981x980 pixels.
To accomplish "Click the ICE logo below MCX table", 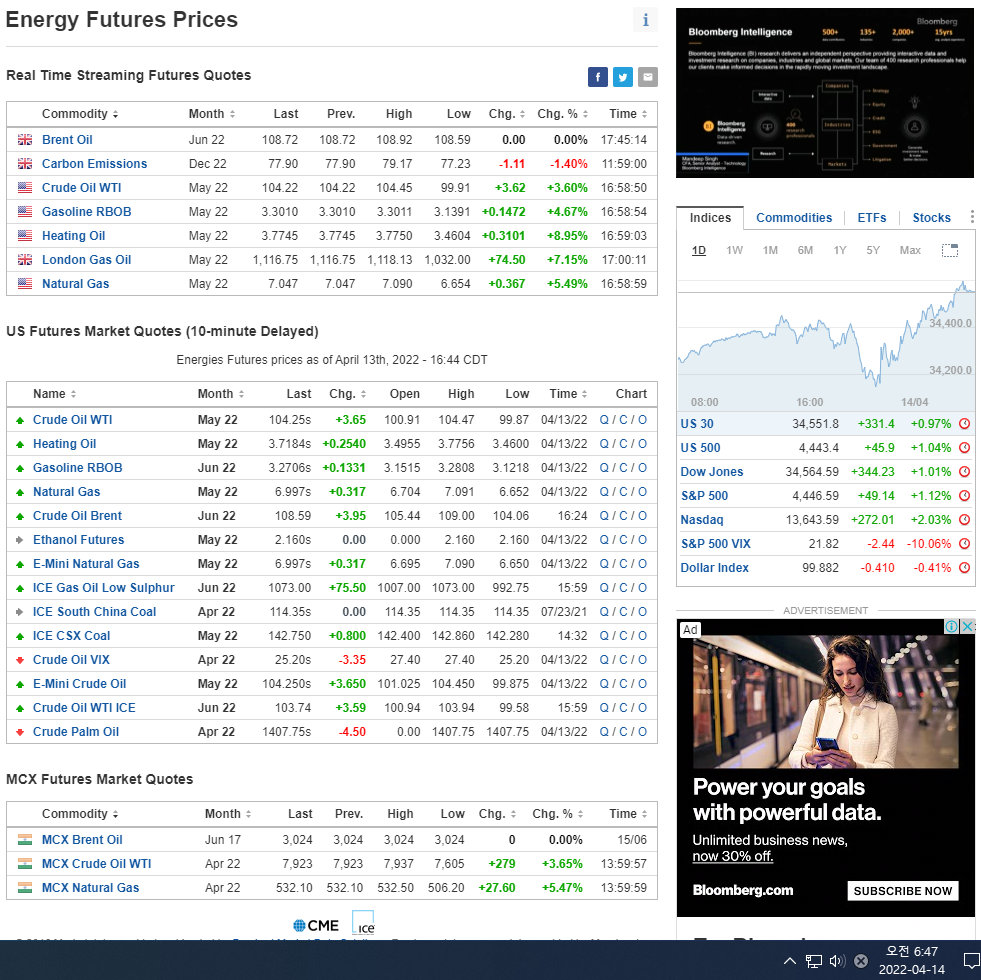I will coord(363,922).
